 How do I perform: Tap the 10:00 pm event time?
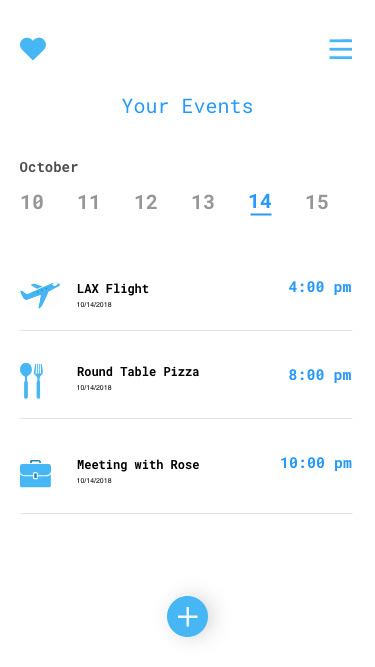(x=316, y=463)
